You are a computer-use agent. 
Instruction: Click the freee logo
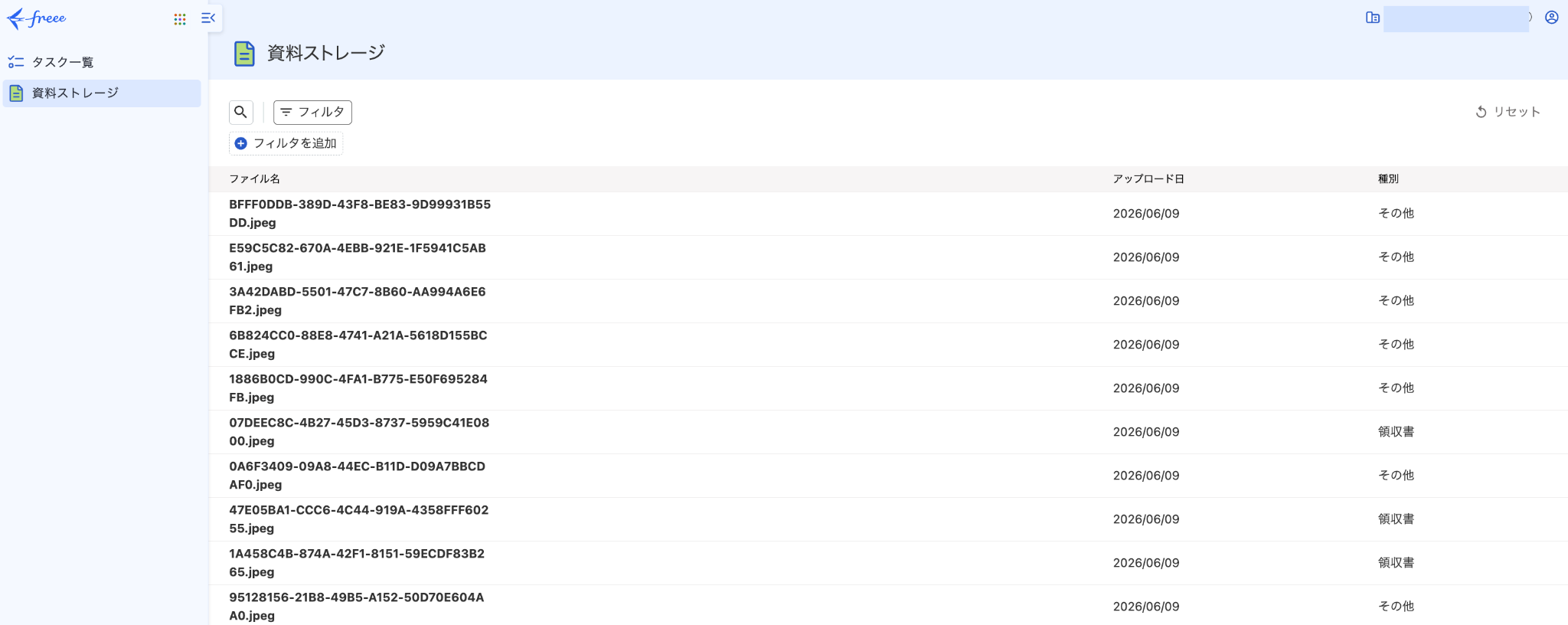36,18
